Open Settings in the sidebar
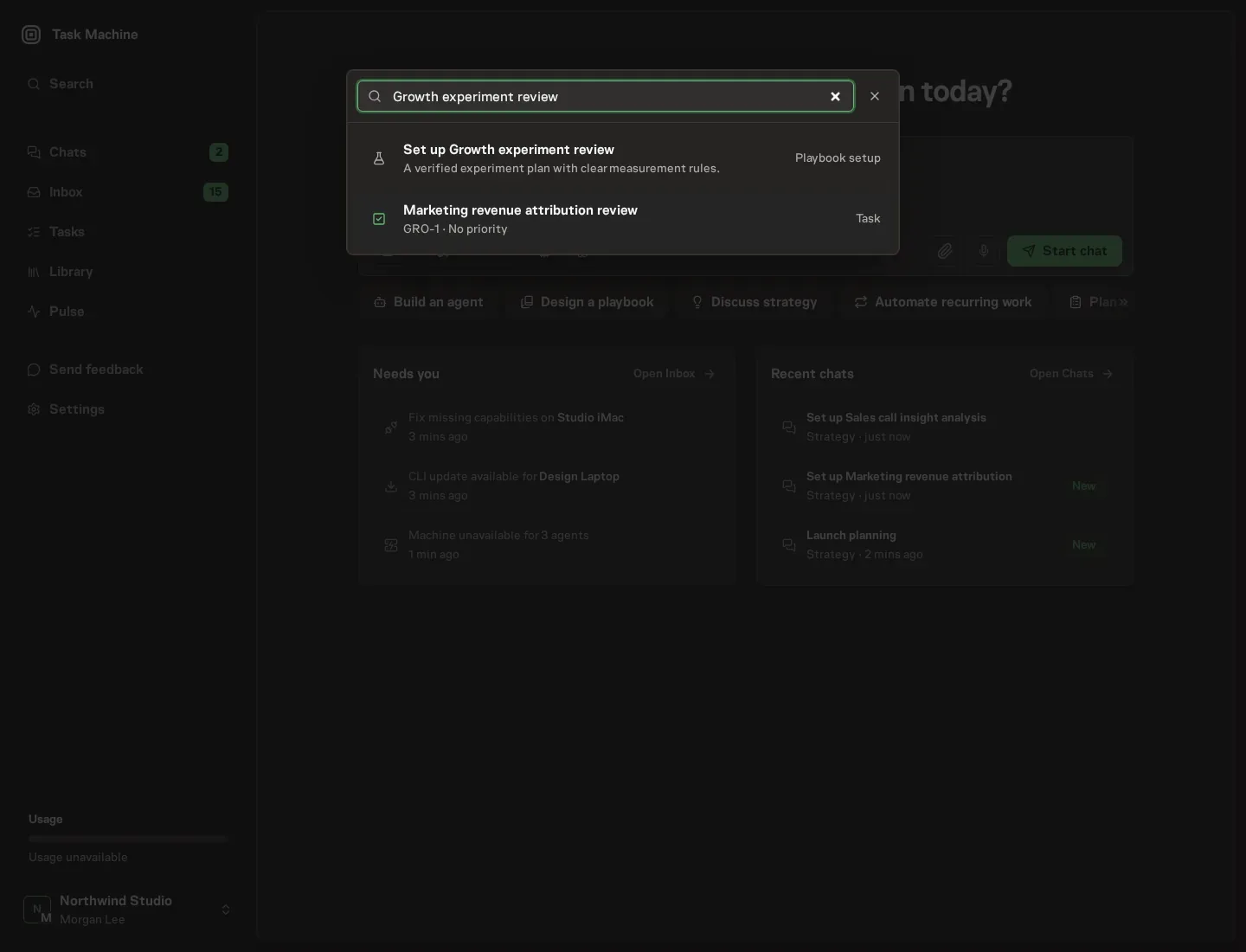1246x952 pixels. (x=128, y=409)
